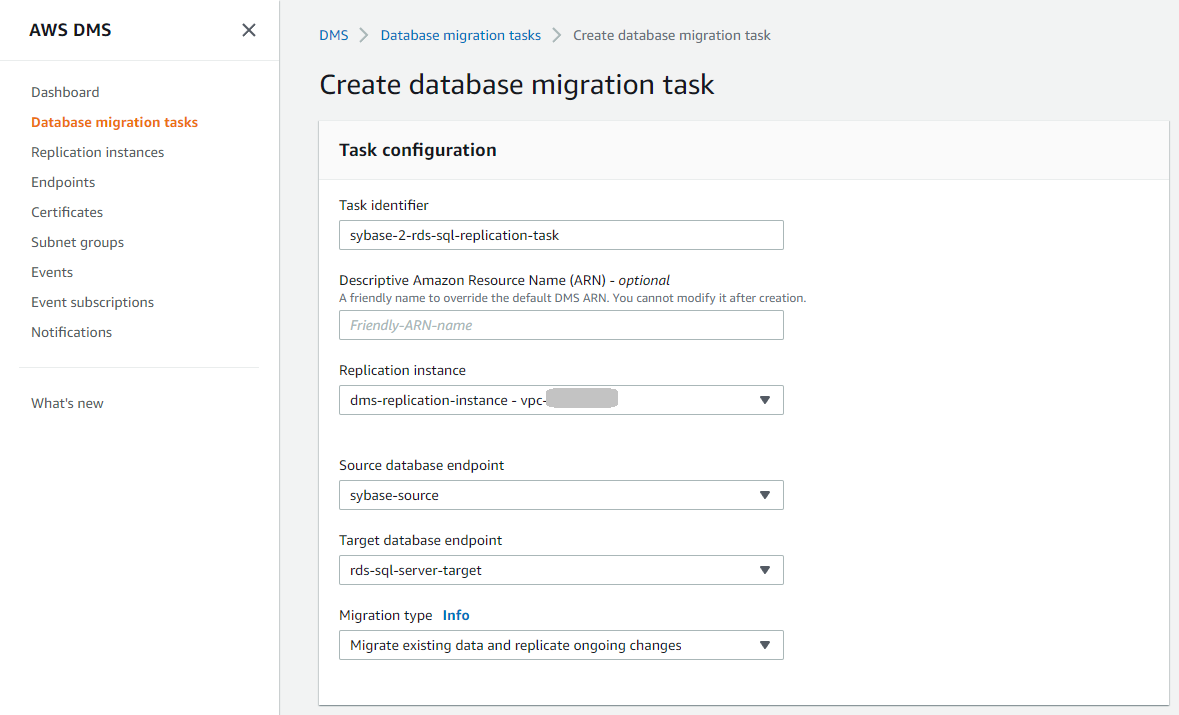Screen dimensions: 1179x715
Task: Click Database migration tasks breadcrumb
Action: 460,35
